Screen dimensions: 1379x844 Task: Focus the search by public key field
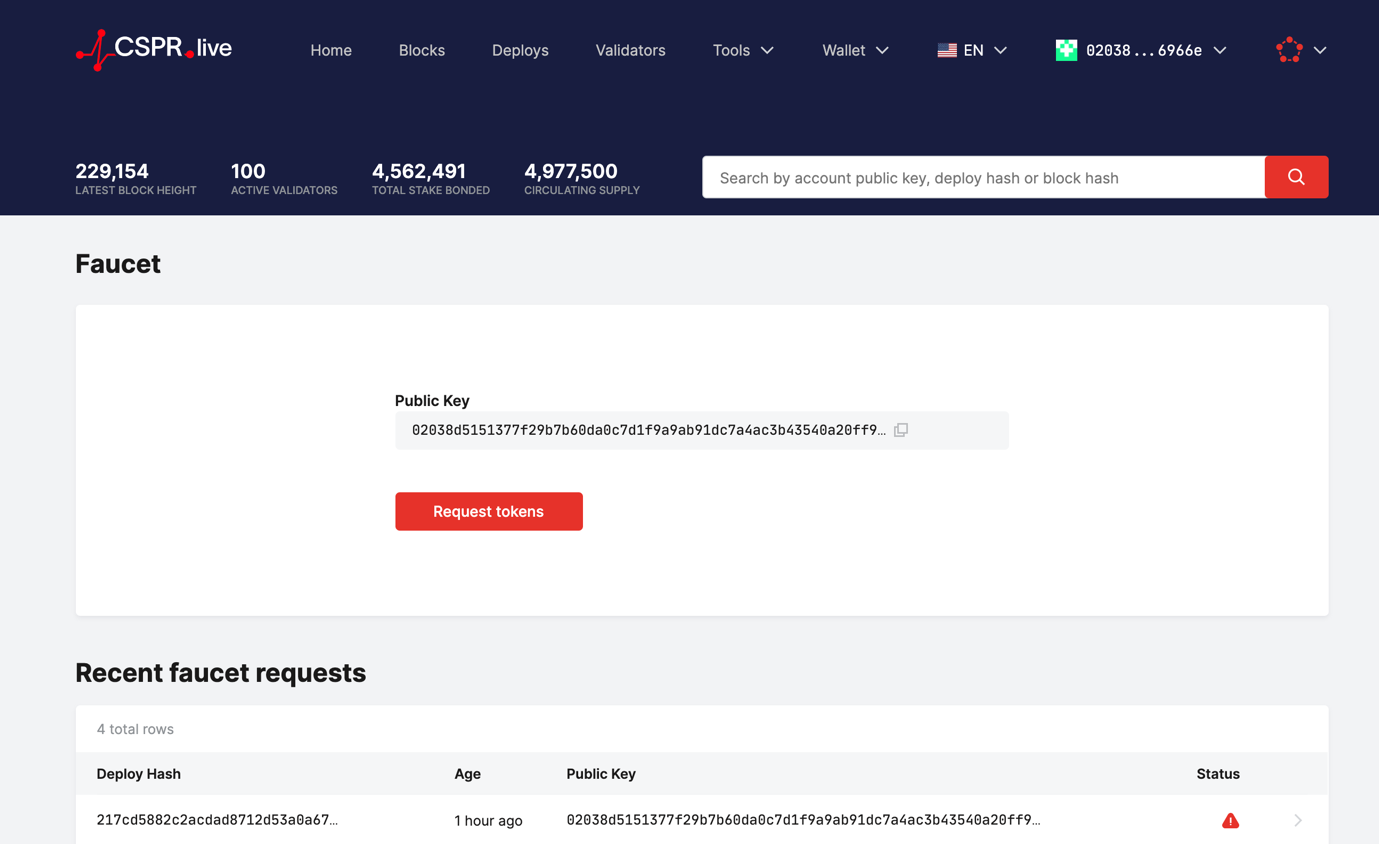pos(984,178)
